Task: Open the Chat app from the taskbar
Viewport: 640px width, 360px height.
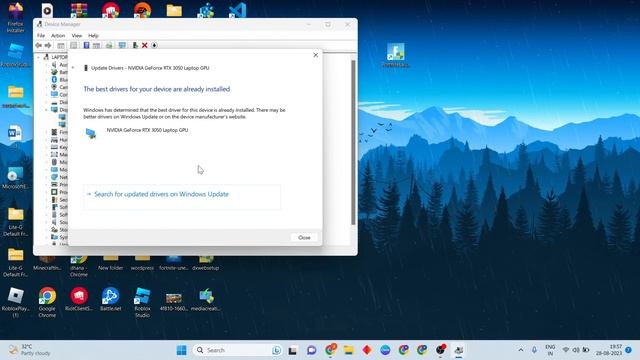Action: [311, 350]
